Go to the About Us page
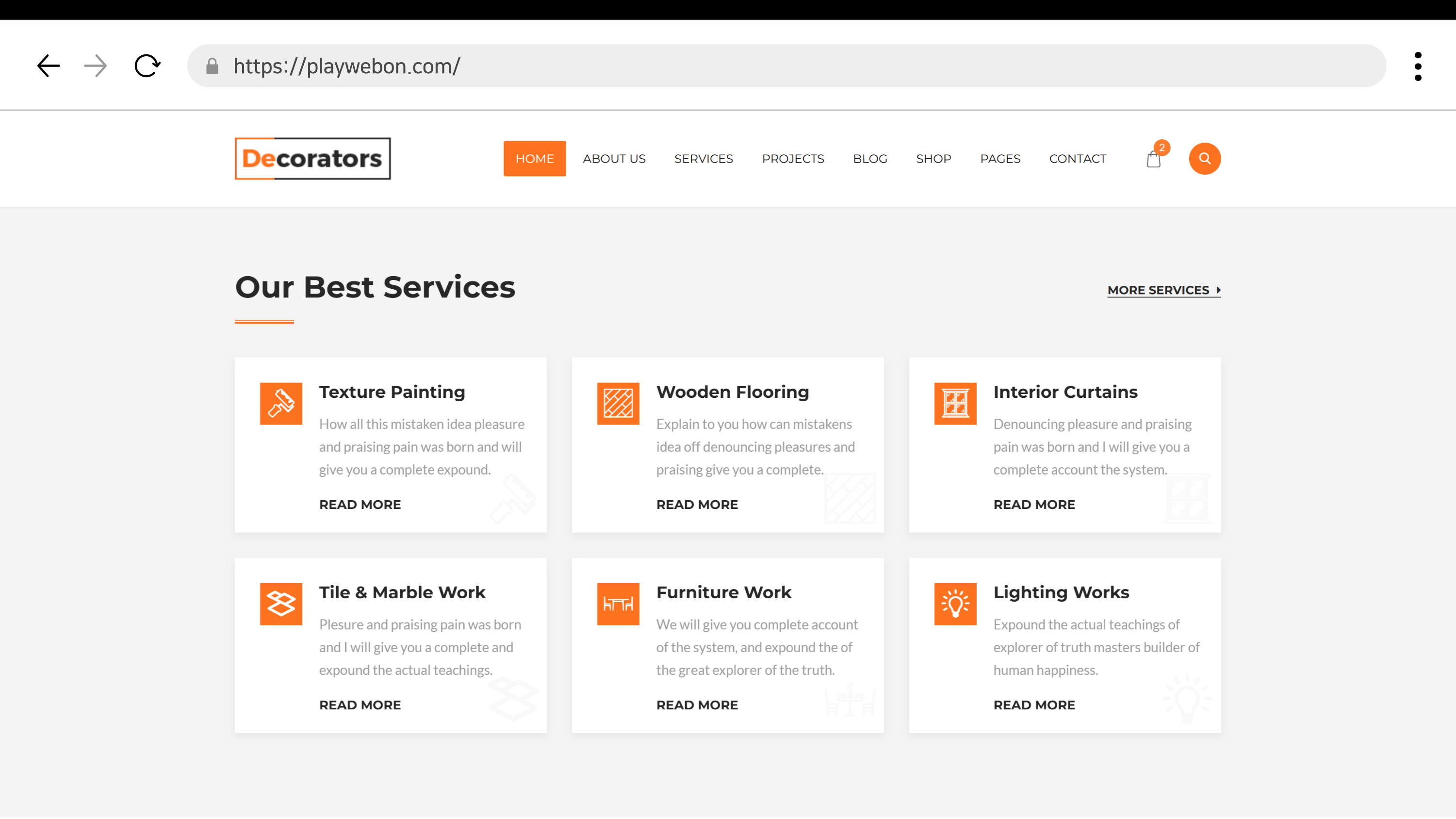Screen dimensions: 1456x819 614,159
